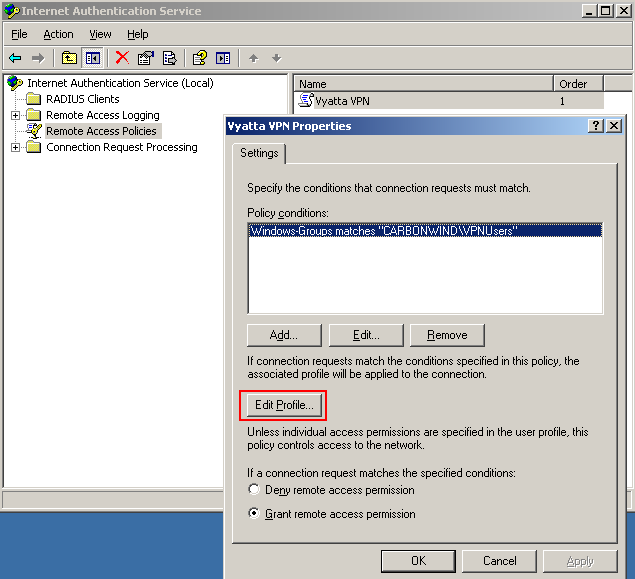Click the Export List toolbar icon
Screen dimensions: 635x579
pos(169,58)
